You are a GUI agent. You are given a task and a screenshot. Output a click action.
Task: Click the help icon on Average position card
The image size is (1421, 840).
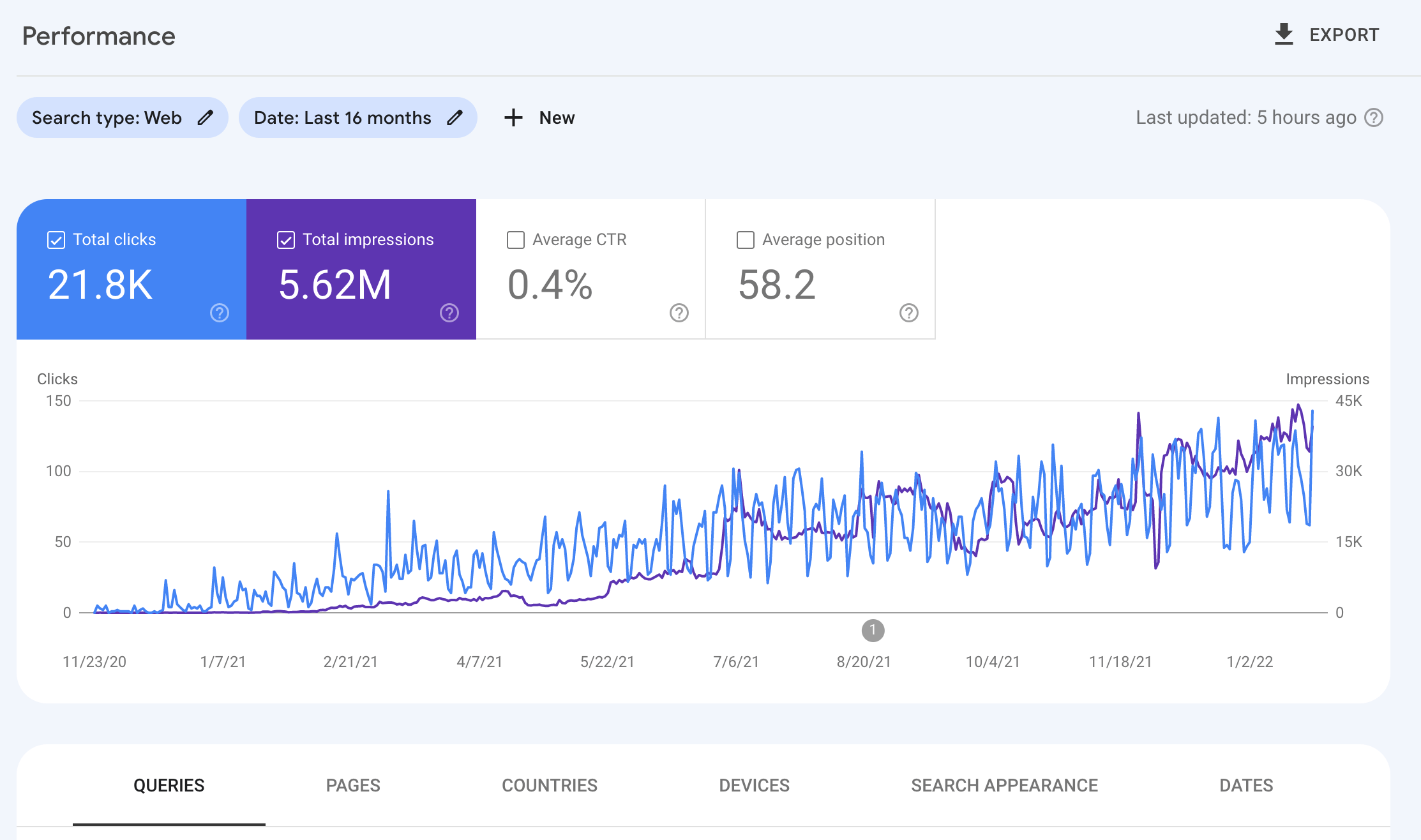(908, 313)
